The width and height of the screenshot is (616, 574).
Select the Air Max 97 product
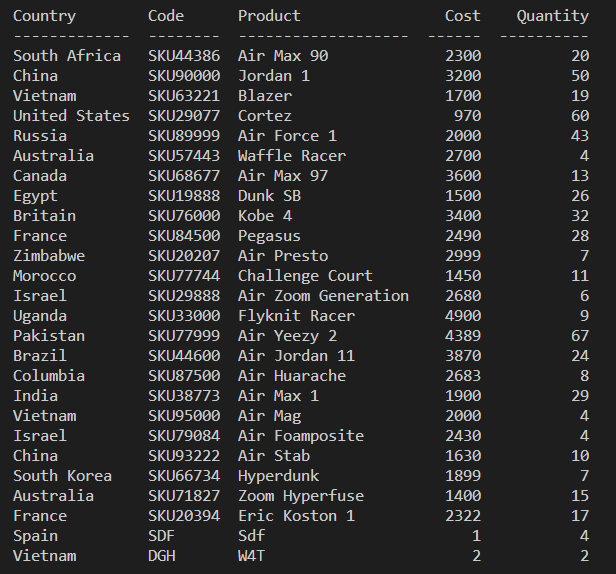pyautogui.click(x=283, y=176)
